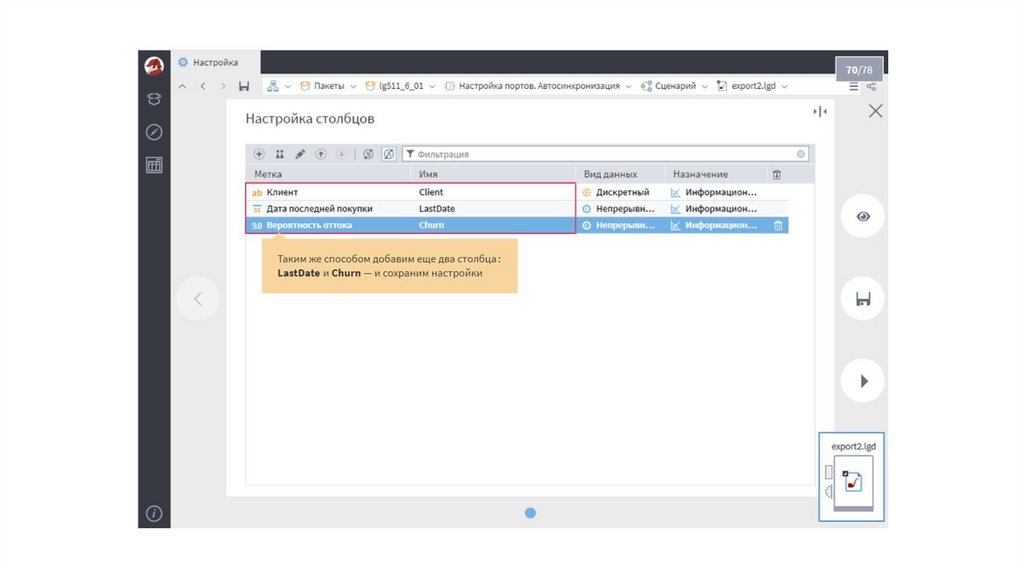The width and height of the screenshot is (1024, 574).
Task: Click the add column plus icon
Action: pos(259,154)
